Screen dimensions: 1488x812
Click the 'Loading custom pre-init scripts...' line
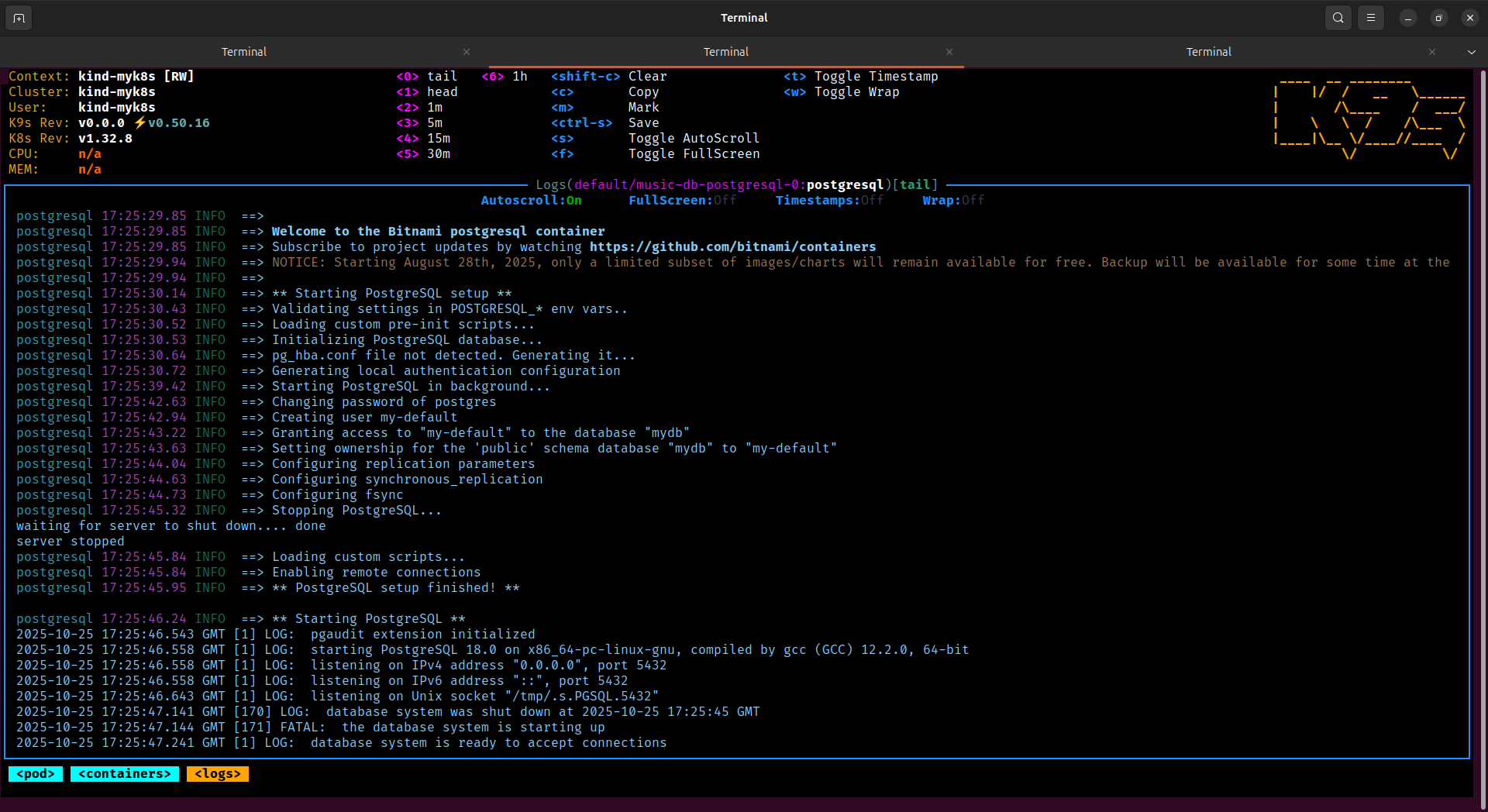point(275,325)
